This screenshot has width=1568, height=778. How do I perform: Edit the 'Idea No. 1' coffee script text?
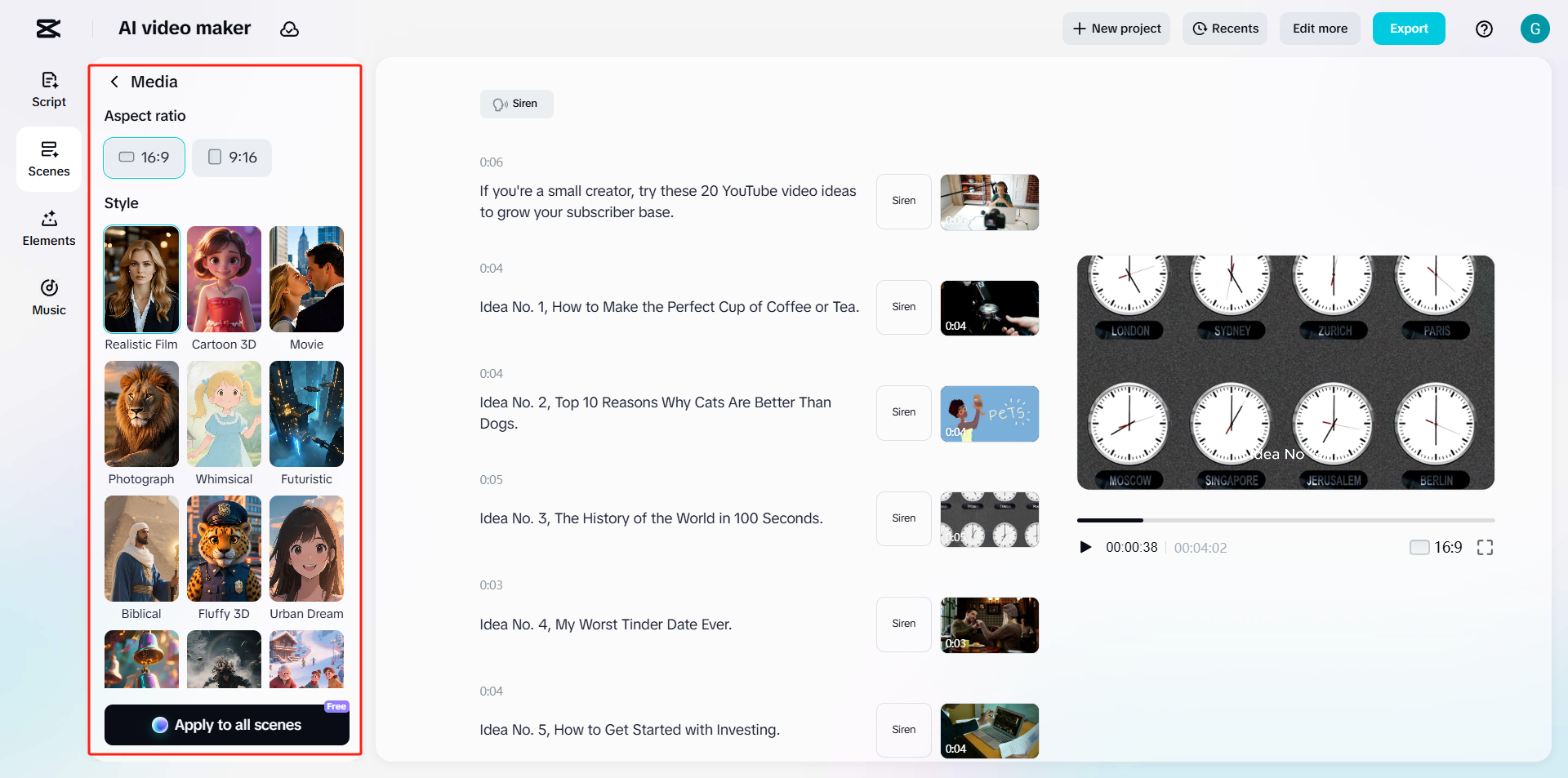click(x=669, y=307)
